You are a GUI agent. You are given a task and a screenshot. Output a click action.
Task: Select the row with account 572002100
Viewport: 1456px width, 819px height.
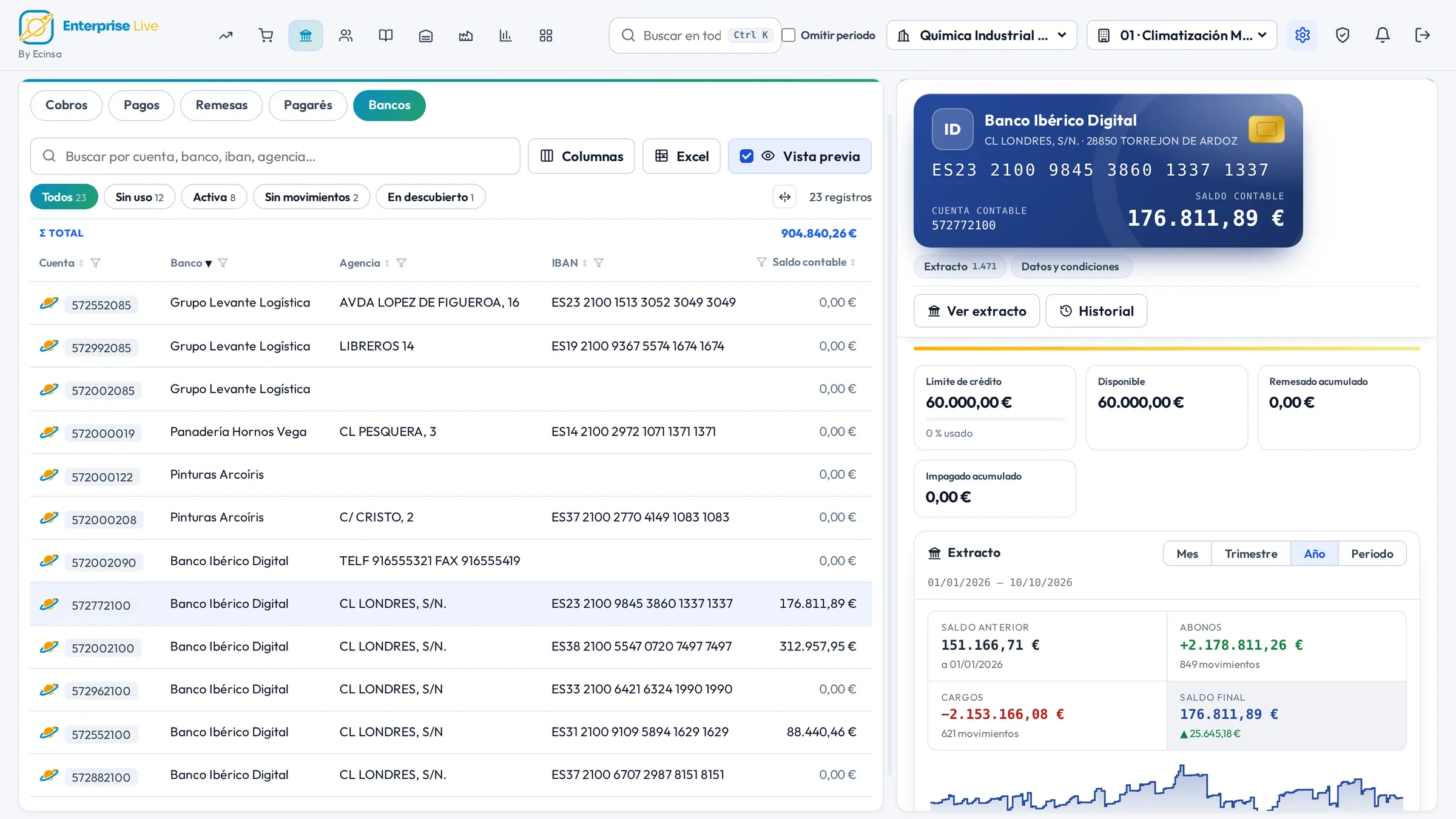tap(451, 647)
